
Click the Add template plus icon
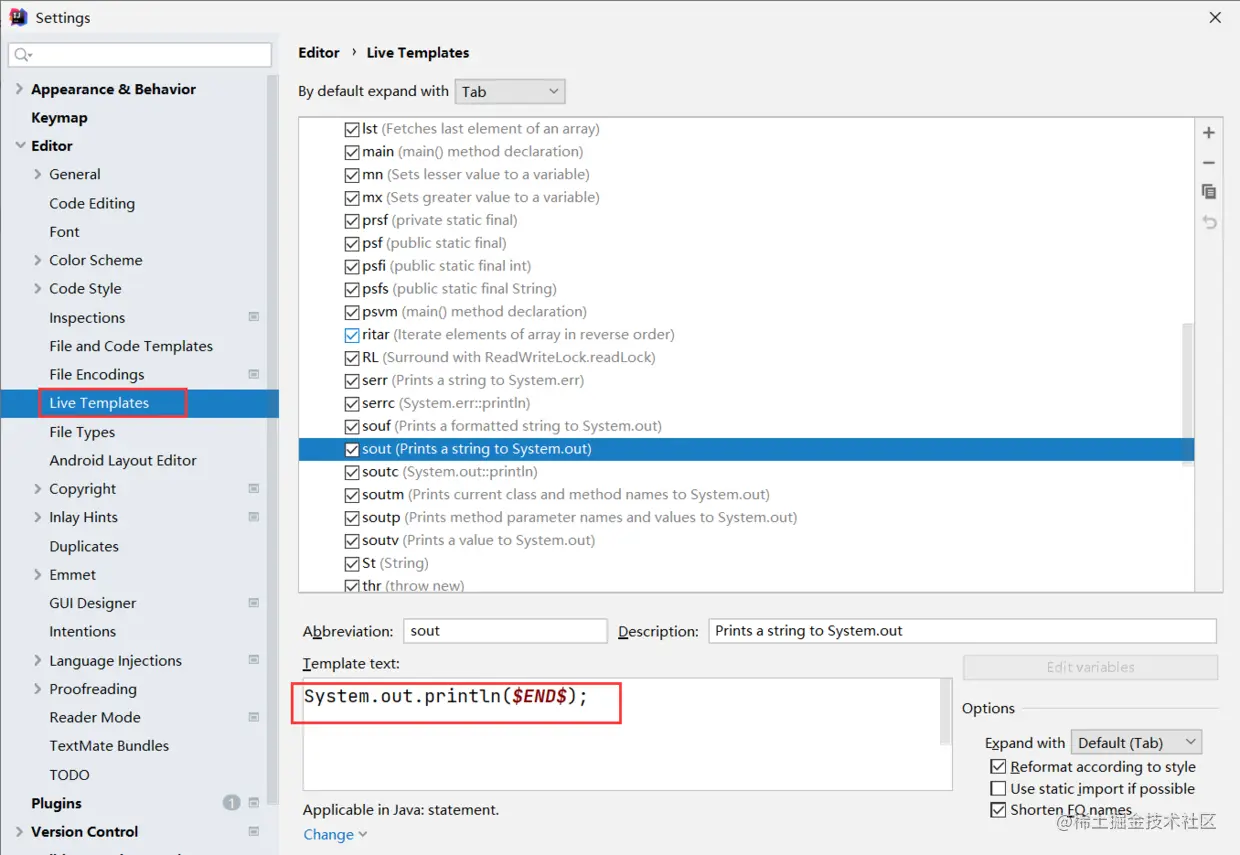point(1209,133)
